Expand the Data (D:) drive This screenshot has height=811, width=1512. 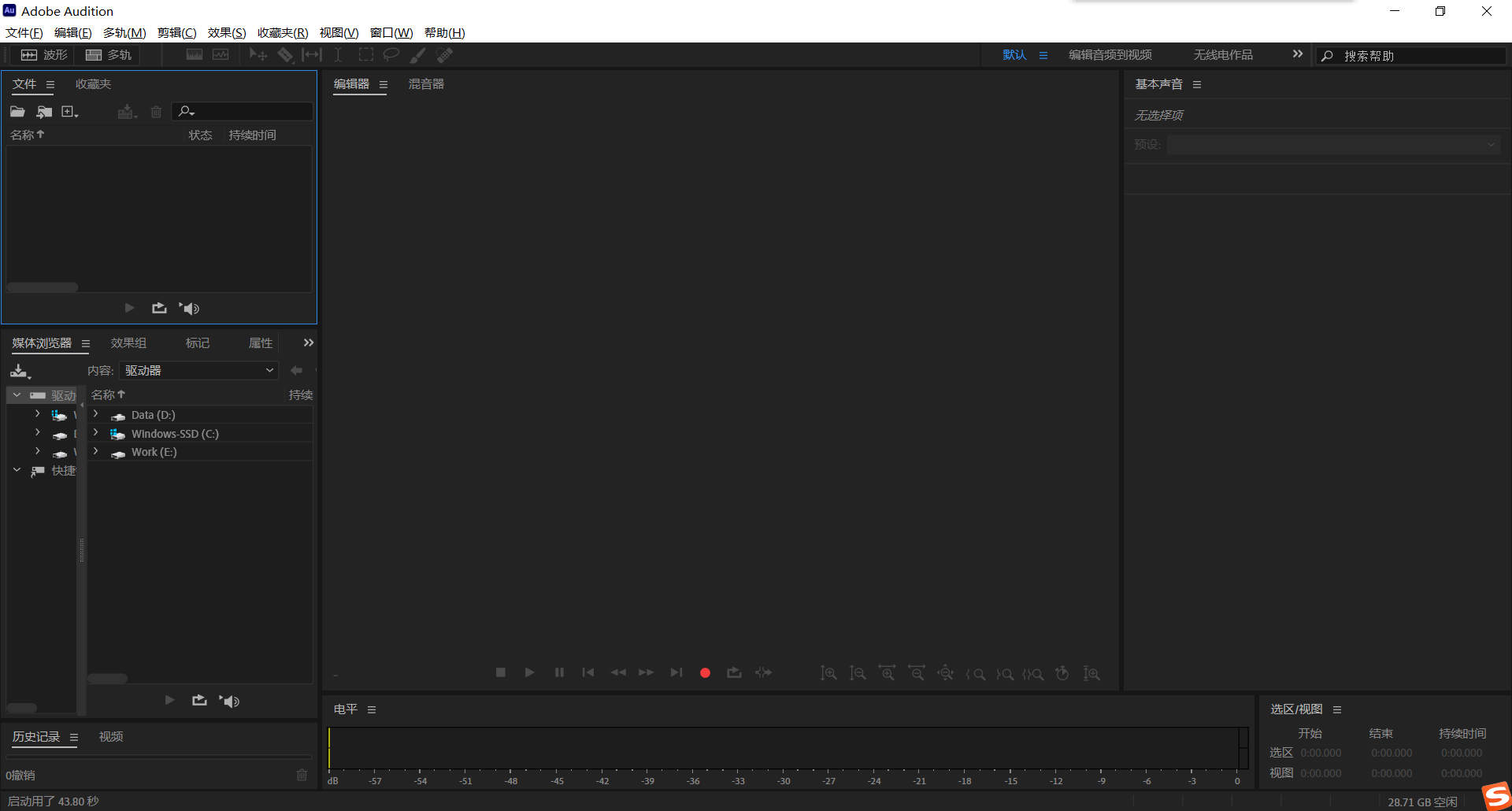click(96, 414)
